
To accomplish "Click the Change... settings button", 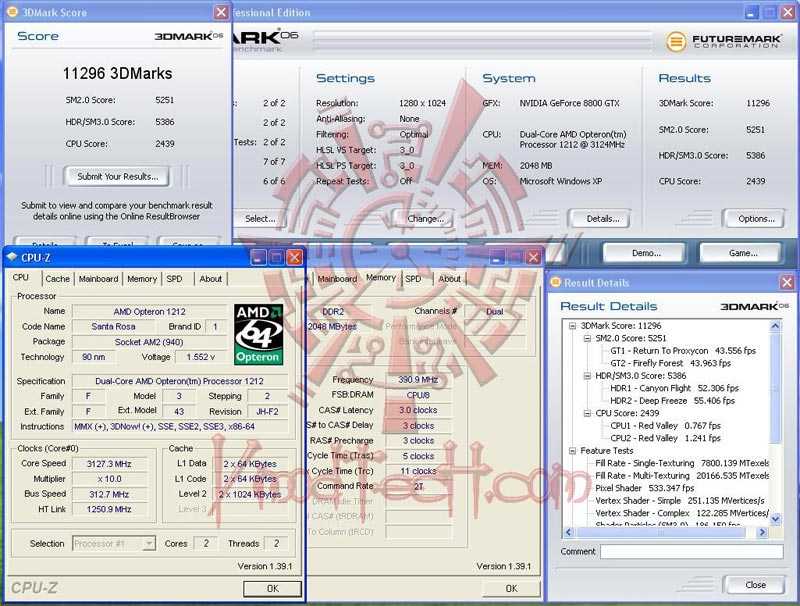I will pos(425,219).
